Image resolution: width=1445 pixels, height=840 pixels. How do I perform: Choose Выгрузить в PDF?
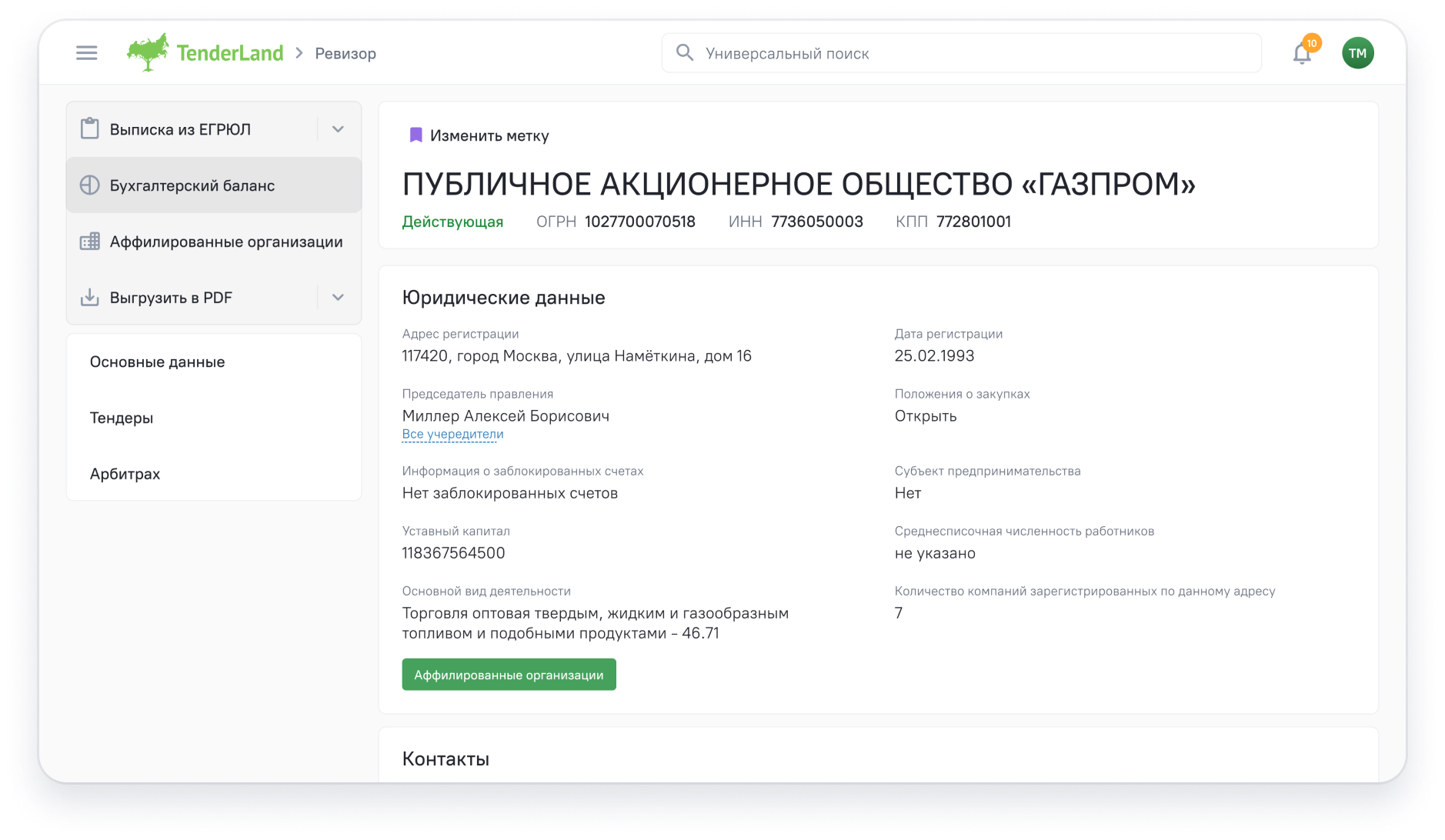tap(171, 298)
